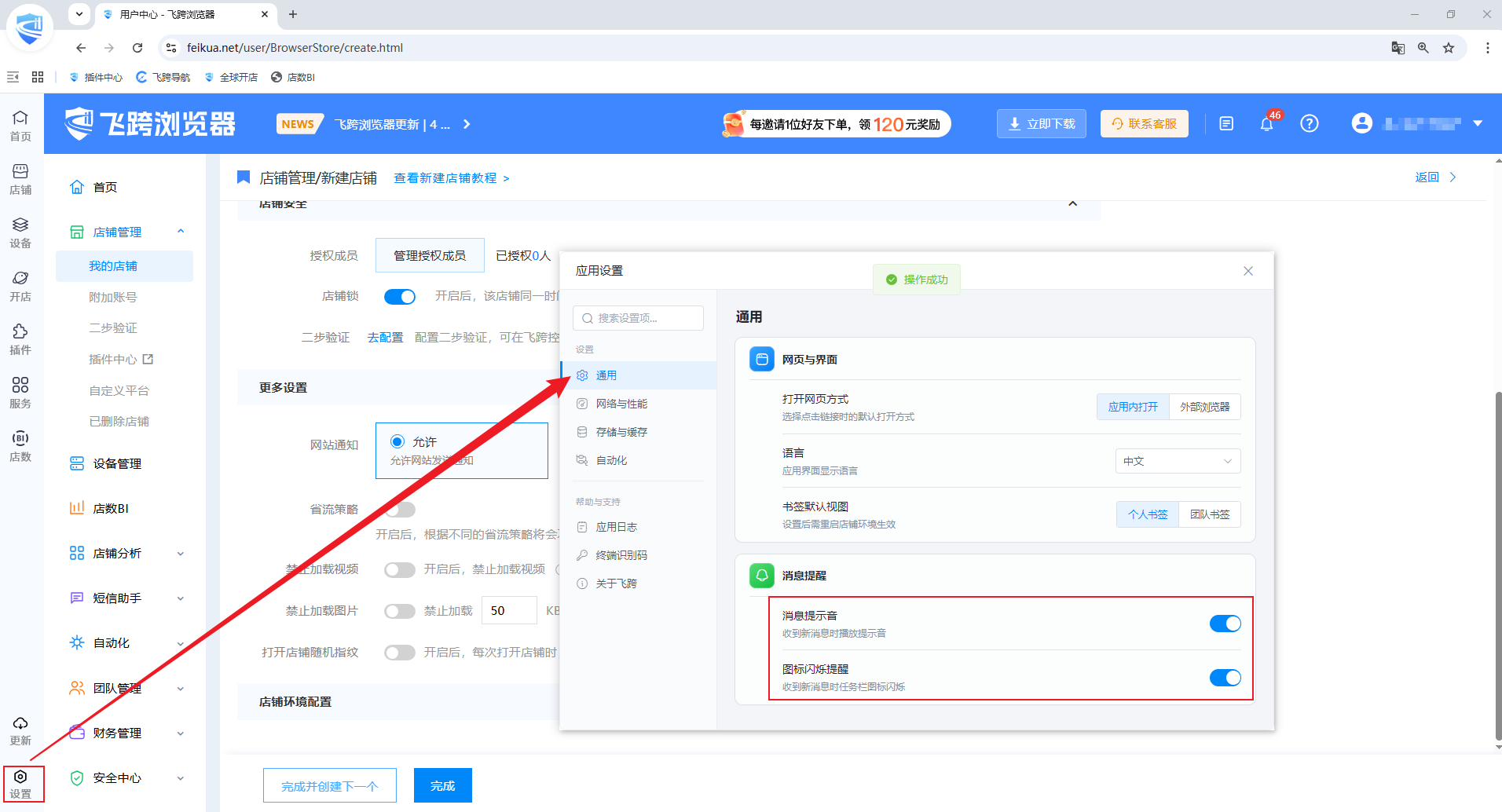Open the 设置 settings icon in the sidebar
This screenshot has width=1502, height=812.
coord(20,784)
